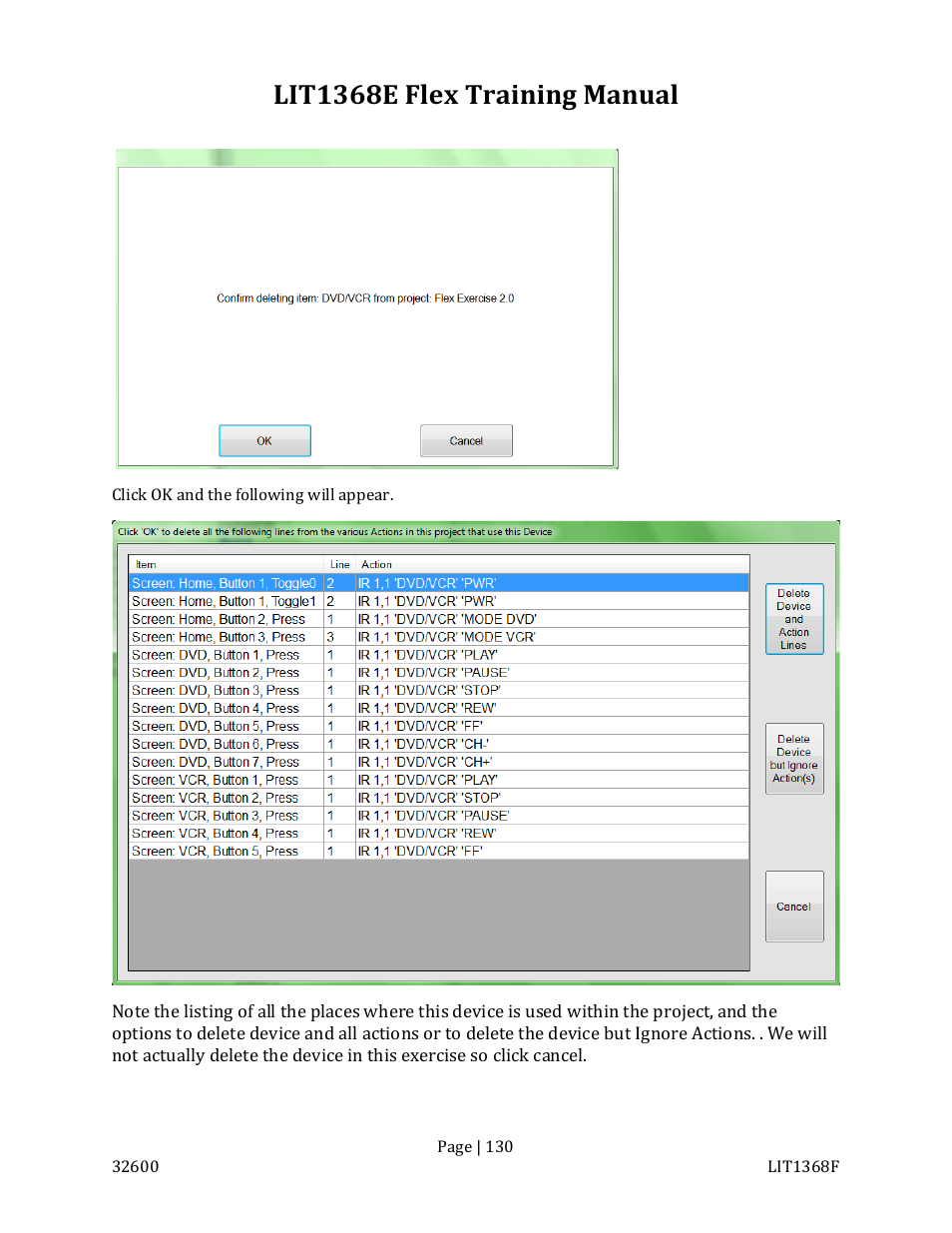Select row Screen: DVD, Button 3, Press
The image size is (952, 1233).
pyautogui.click(x=439, y=691)
